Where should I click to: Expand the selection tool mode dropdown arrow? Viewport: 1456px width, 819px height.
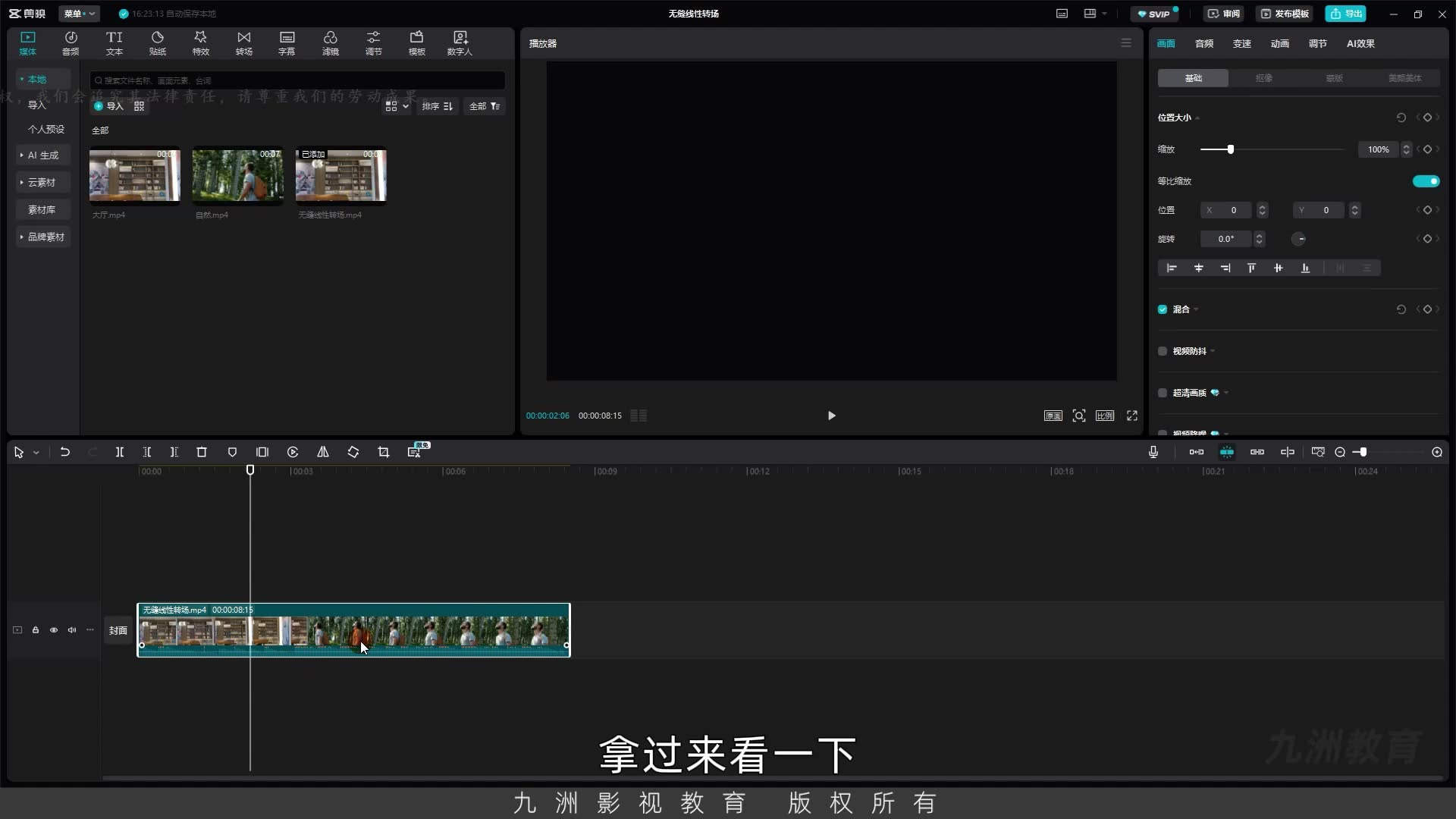[36, 453]
